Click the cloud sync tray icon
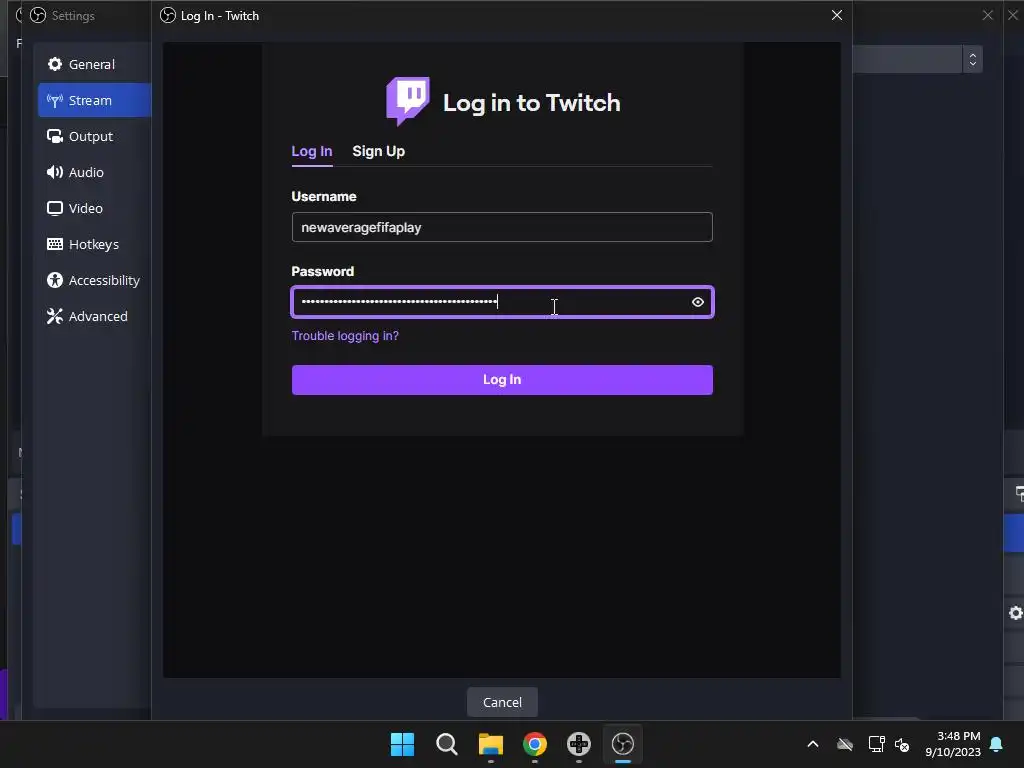The width and height of the screenshot is (1024, 768). click(845, 744)
